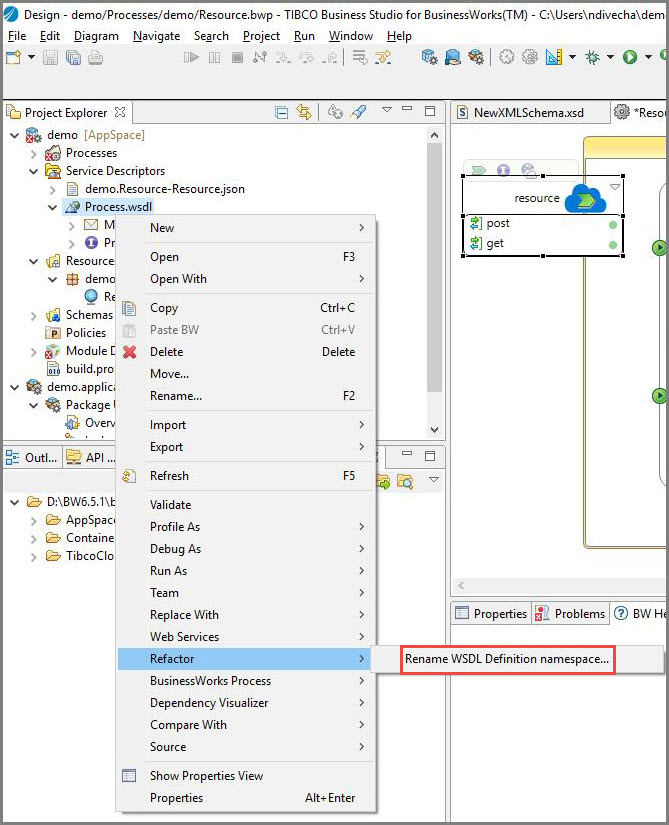Expand the demo.Resource-Resource.json node
Image resolution: width=669 pixels, height=825 pixels.
(53, 189)
